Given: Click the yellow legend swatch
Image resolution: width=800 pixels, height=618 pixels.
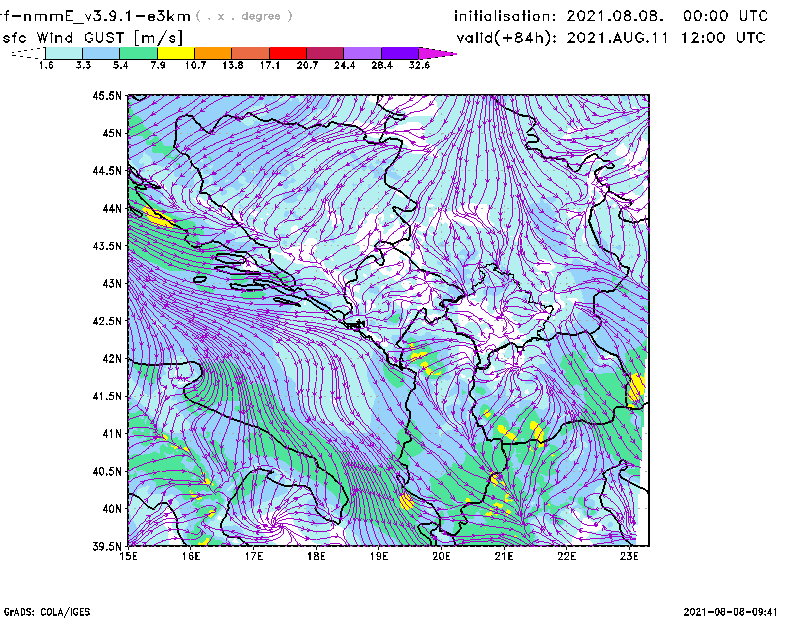Looking at the screenshot, I should [176, 53].
